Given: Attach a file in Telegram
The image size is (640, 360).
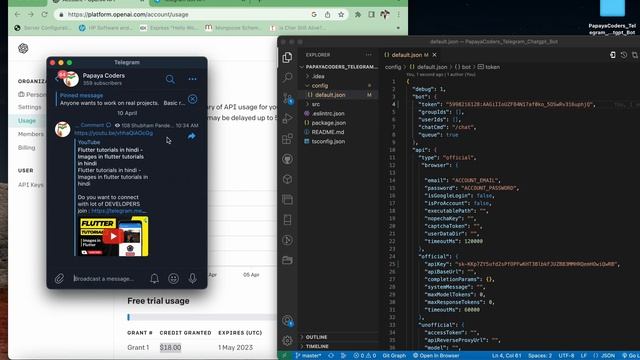Looking at the screenshot, I should click(60, 278).
